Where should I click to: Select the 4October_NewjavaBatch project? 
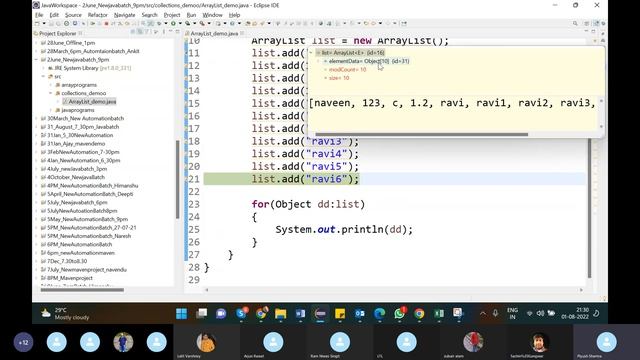coord(76,177)
